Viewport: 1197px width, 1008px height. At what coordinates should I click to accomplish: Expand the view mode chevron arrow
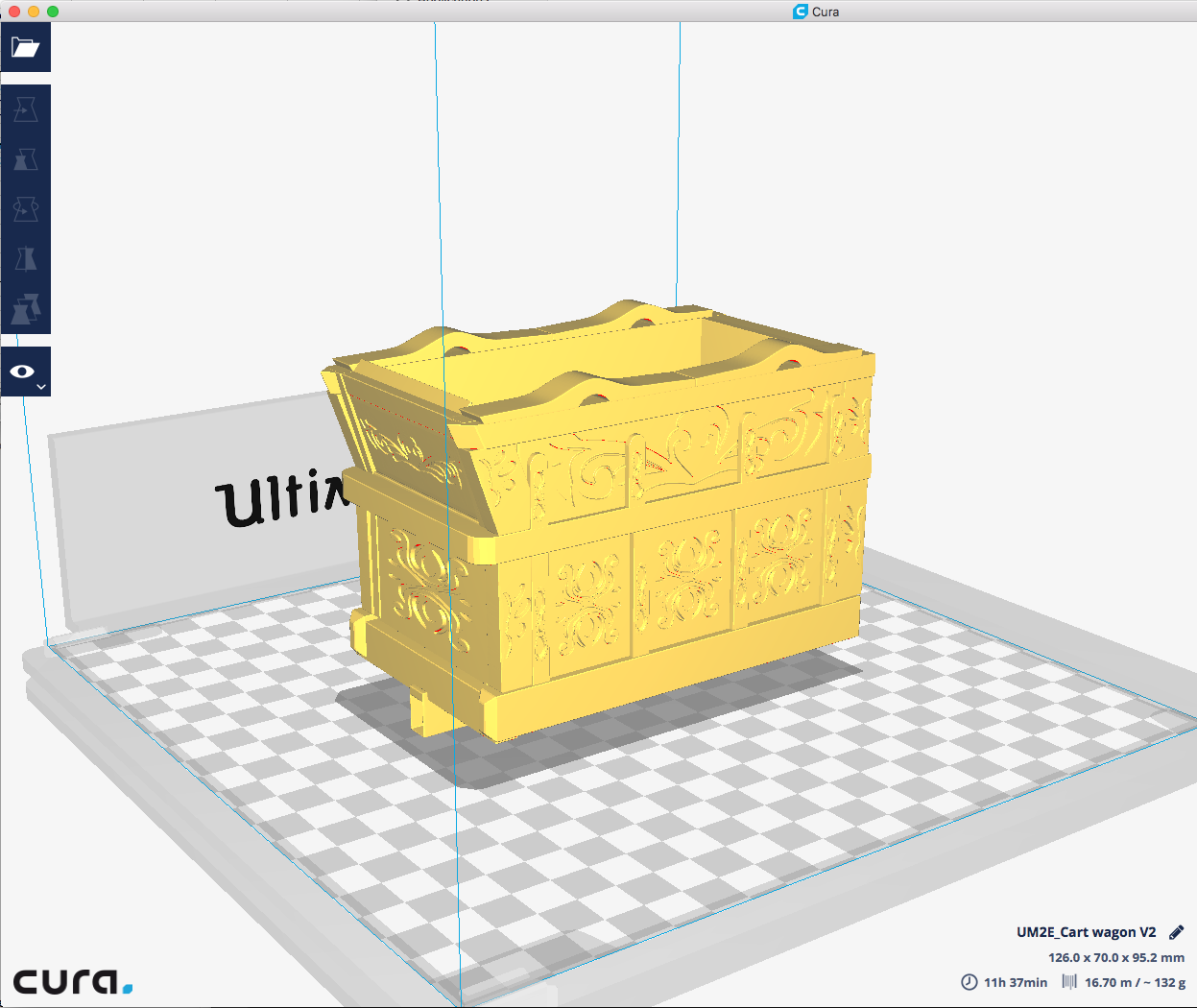coord(41,386)
